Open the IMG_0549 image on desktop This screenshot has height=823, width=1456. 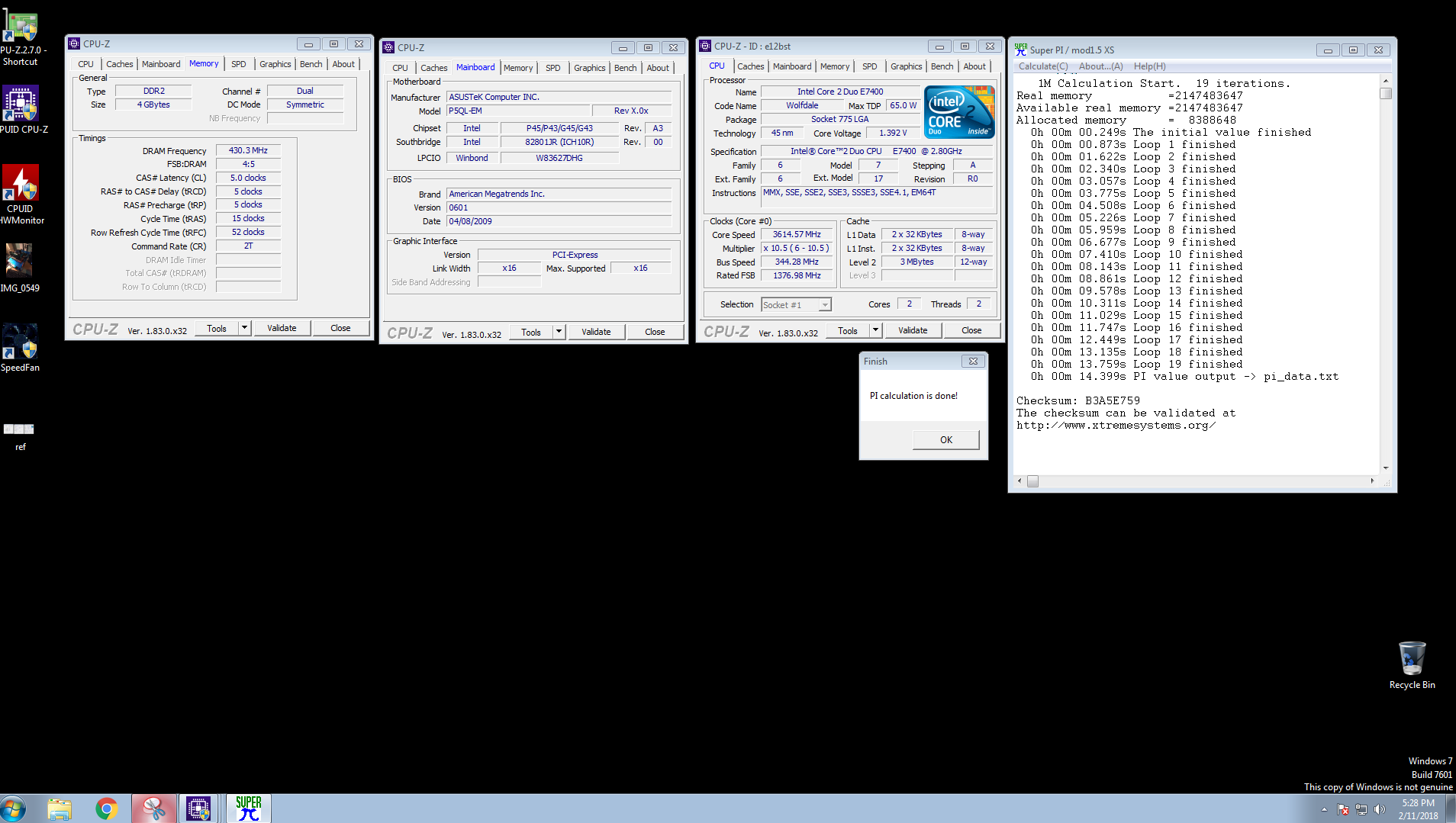tap(21, 268)
